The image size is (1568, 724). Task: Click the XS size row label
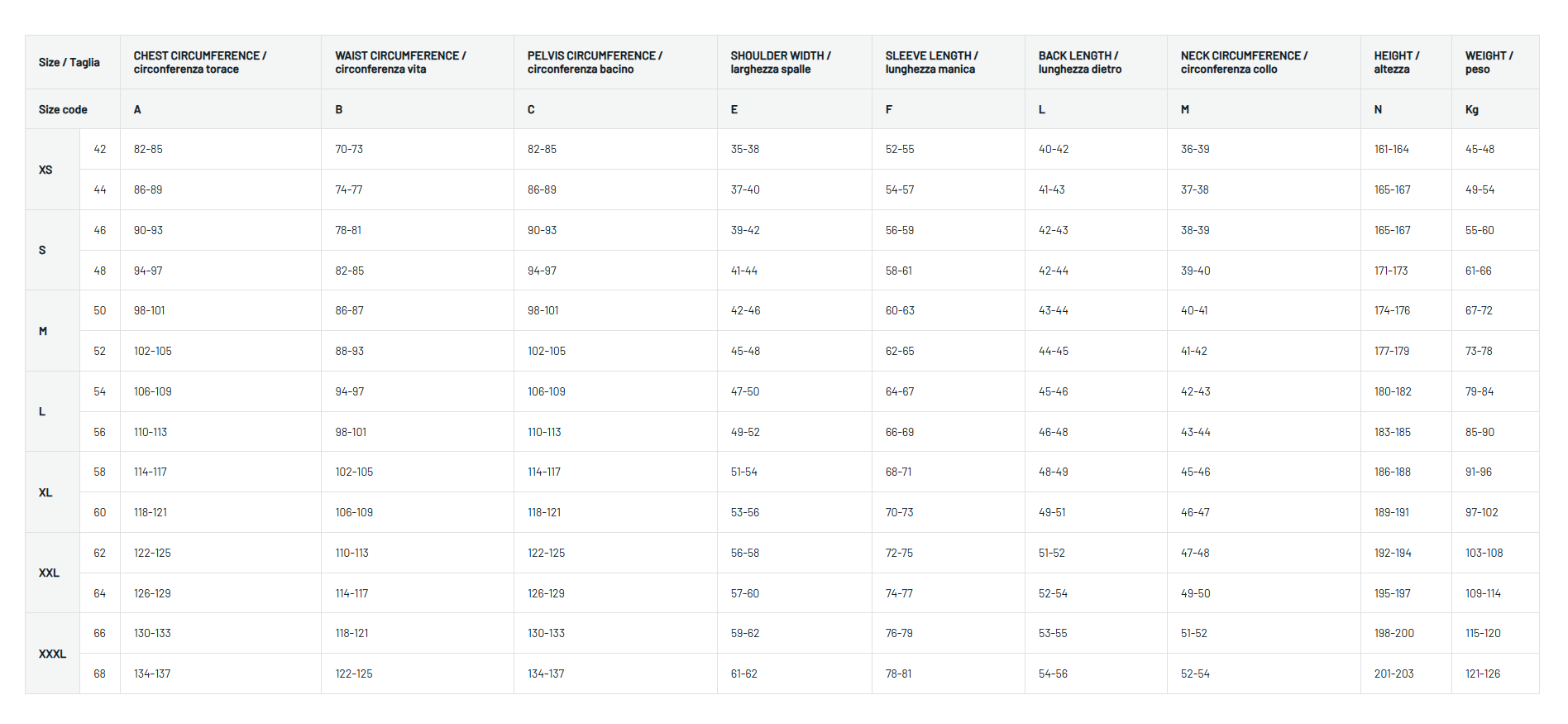click(45, 170)
